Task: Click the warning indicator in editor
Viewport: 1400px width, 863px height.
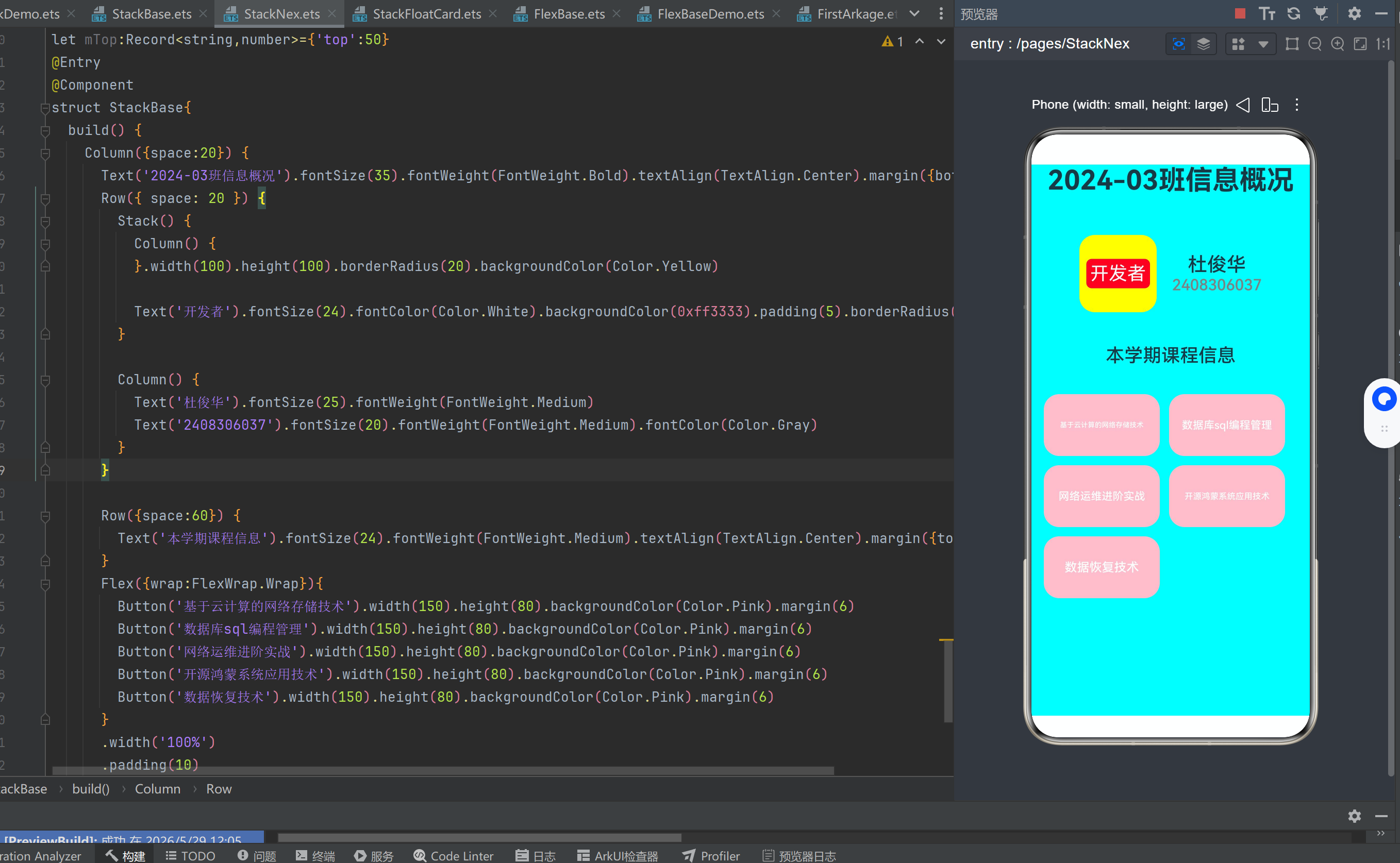Action: (x=892, y=41)
